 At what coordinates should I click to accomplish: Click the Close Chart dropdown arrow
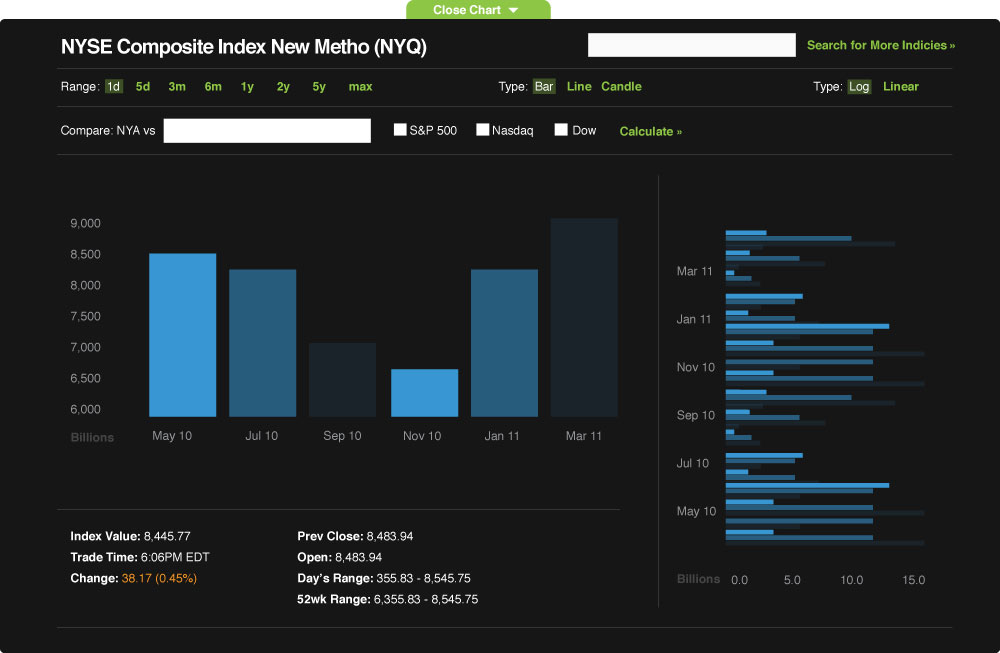coord(513,10)
